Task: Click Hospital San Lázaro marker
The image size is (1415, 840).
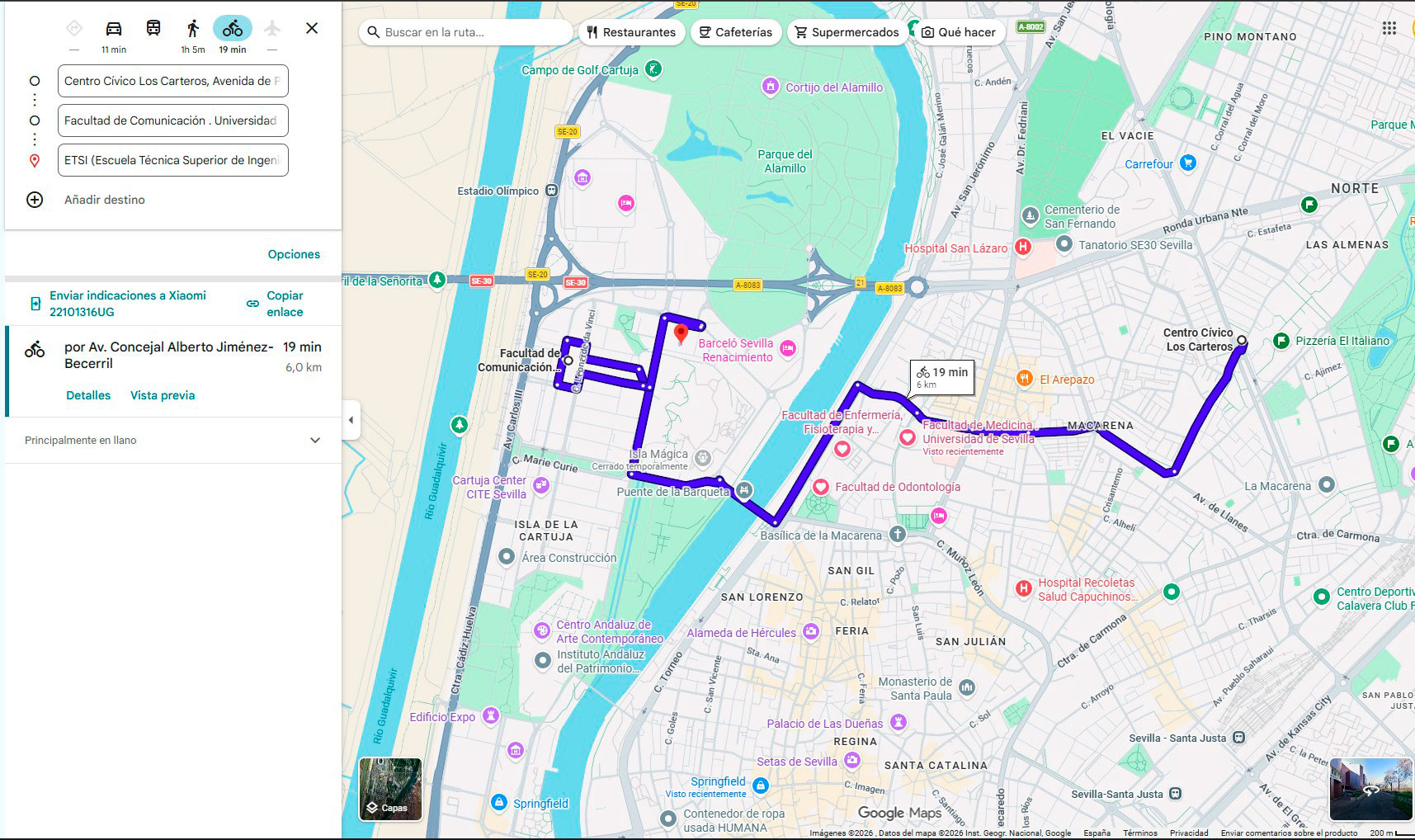Action: [x=1023, y=247]
